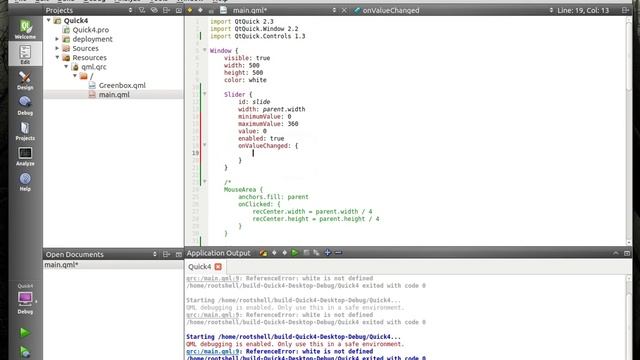Minimize the Application Output pane
This screenshot has width=640, height=360.
(x=616, y=253)
